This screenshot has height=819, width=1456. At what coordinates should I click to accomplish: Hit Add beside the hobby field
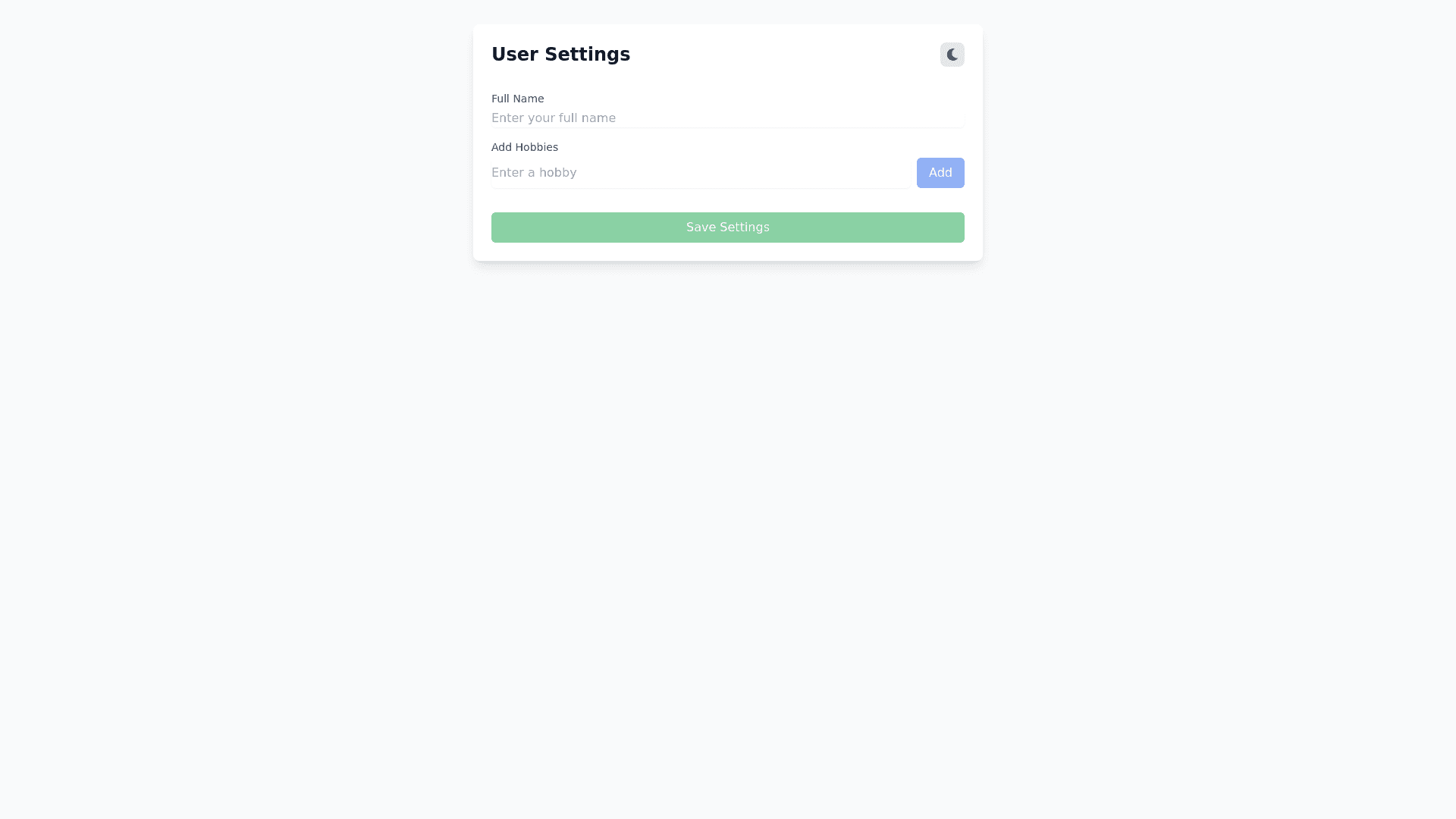coord(940,173)
